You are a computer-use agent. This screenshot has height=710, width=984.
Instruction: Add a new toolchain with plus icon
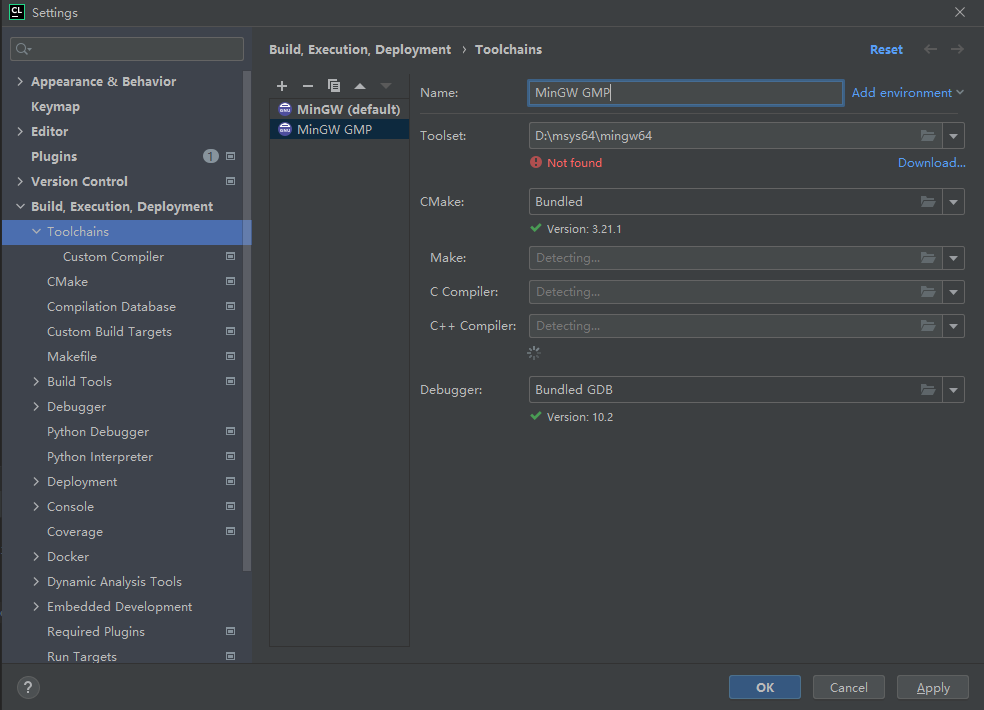[282, 86]
